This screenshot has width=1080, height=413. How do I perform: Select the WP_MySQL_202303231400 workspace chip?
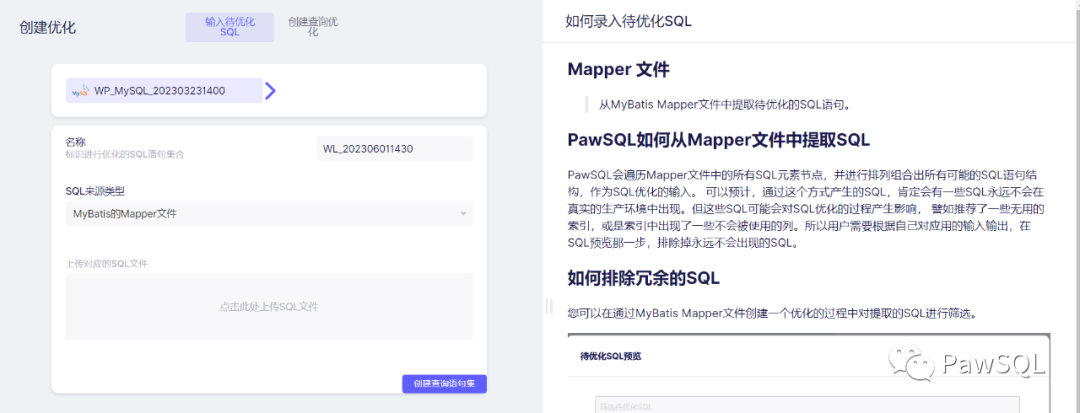165,91
